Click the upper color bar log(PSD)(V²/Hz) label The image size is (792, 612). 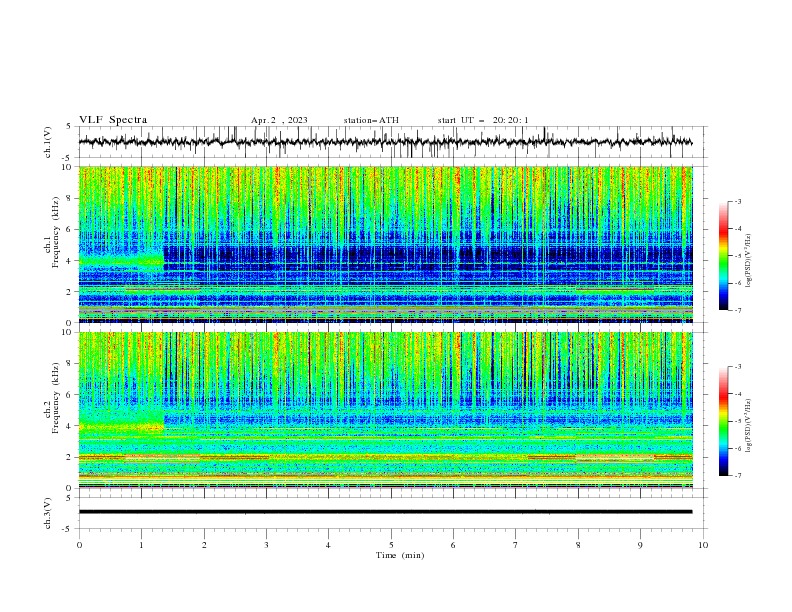(x=749, y=261)
